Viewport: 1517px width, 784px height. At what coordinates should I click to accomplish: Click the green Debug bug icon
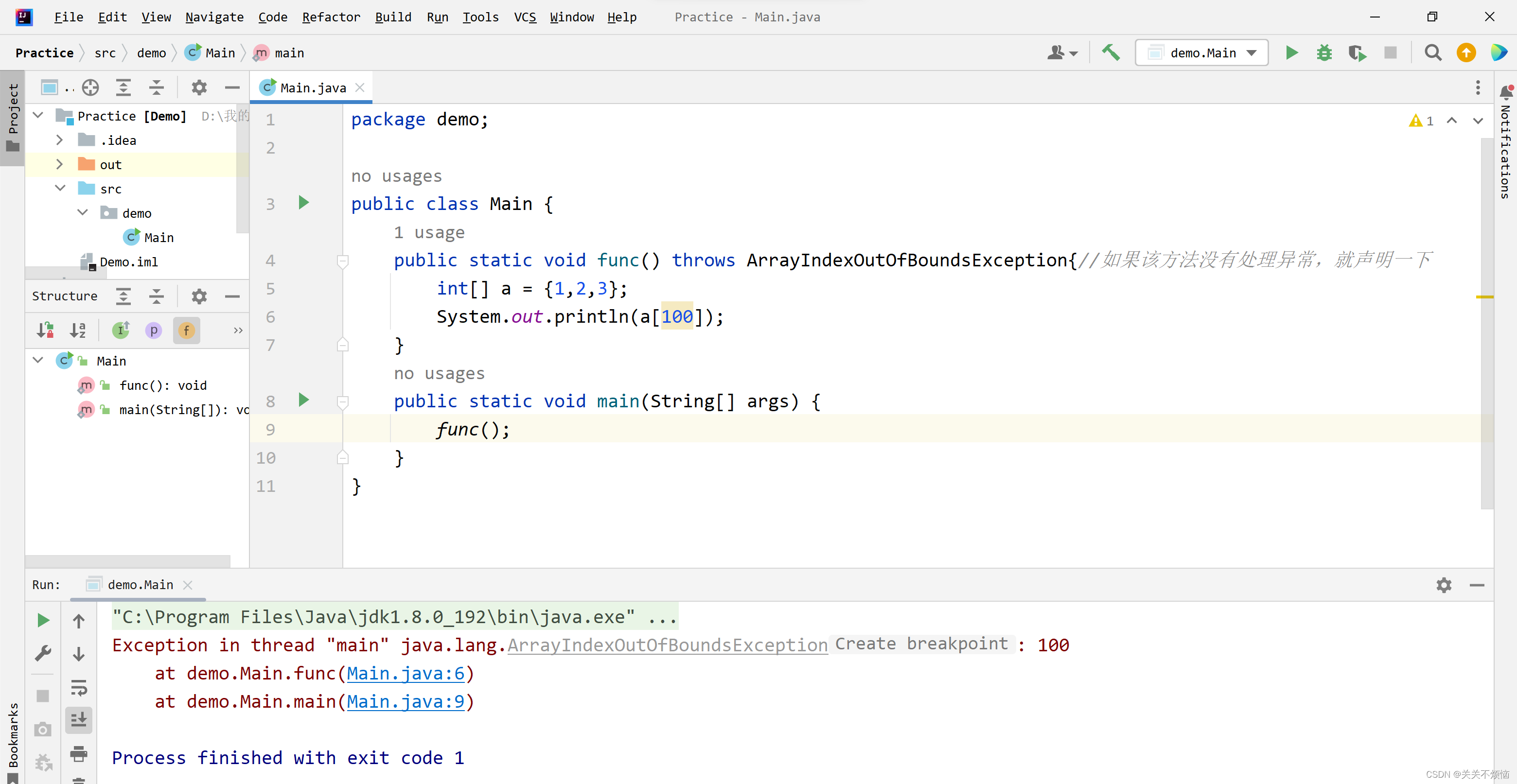click(x=1324, y=53)
